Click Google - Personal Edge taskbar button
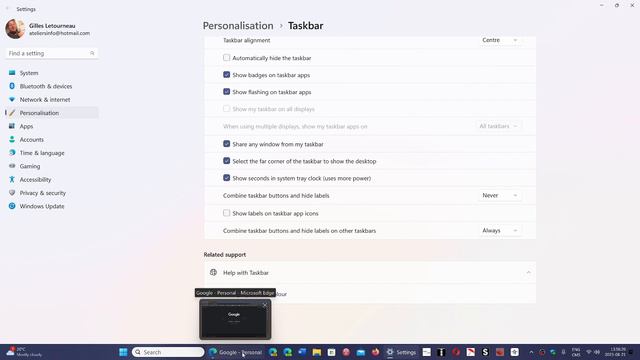640x360 pixels. tap(236, 352)
